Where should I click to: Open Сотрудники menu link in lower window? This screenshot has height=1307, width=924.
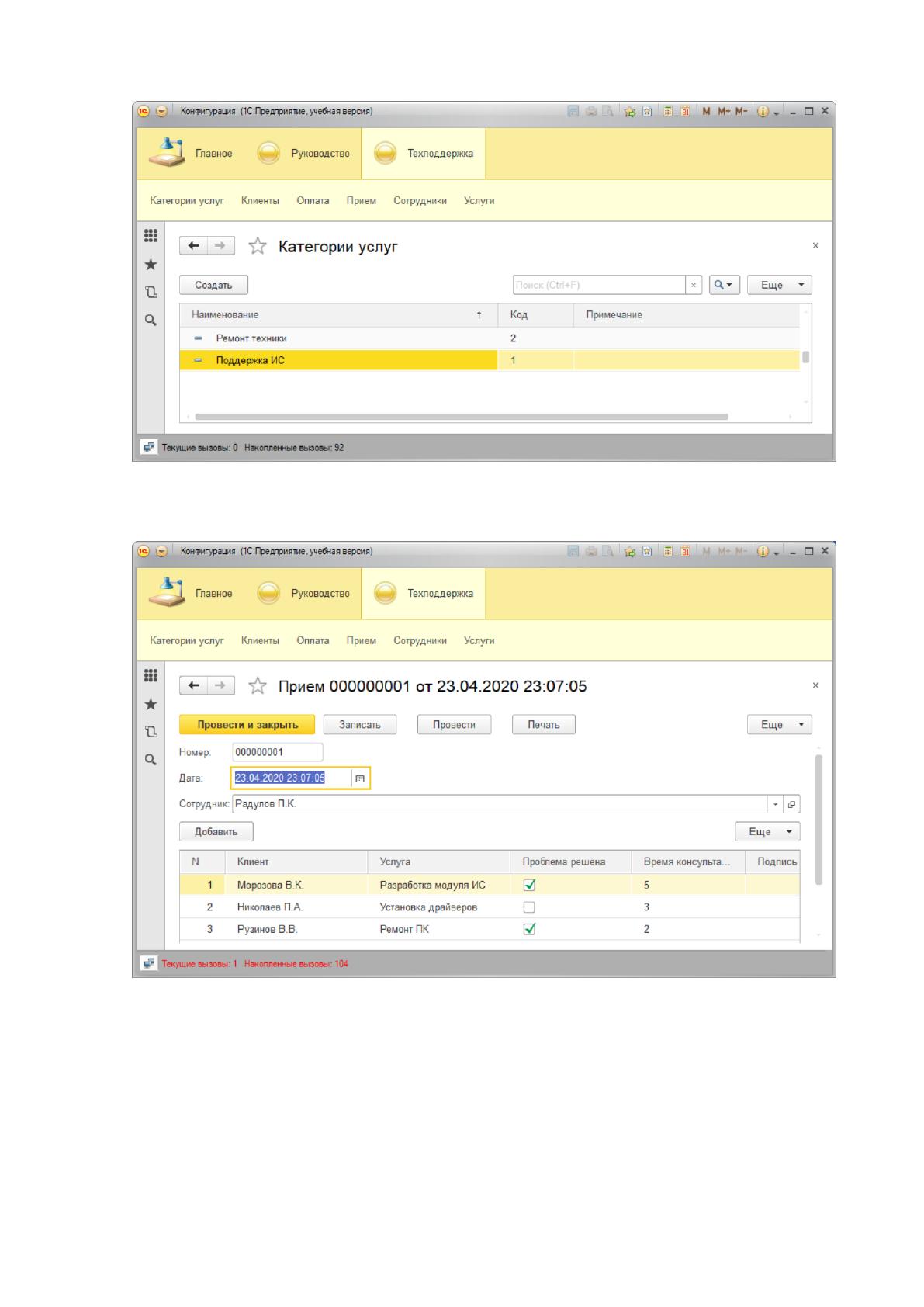(420, 641)
